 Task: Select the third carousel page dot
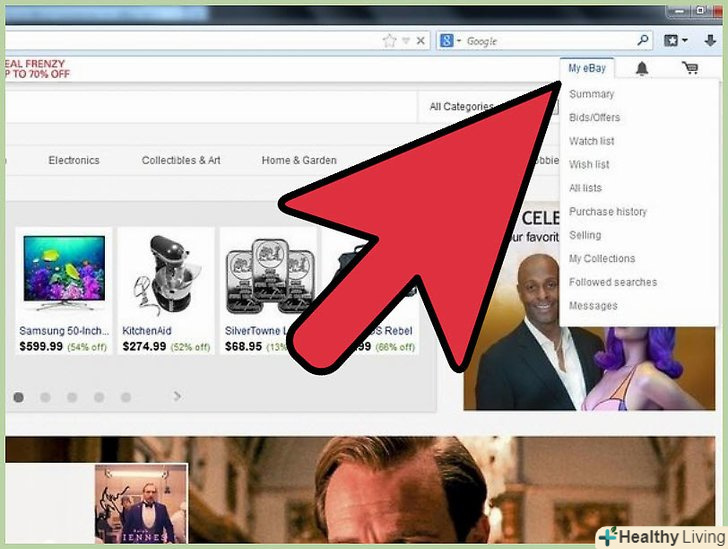(72, 398)
